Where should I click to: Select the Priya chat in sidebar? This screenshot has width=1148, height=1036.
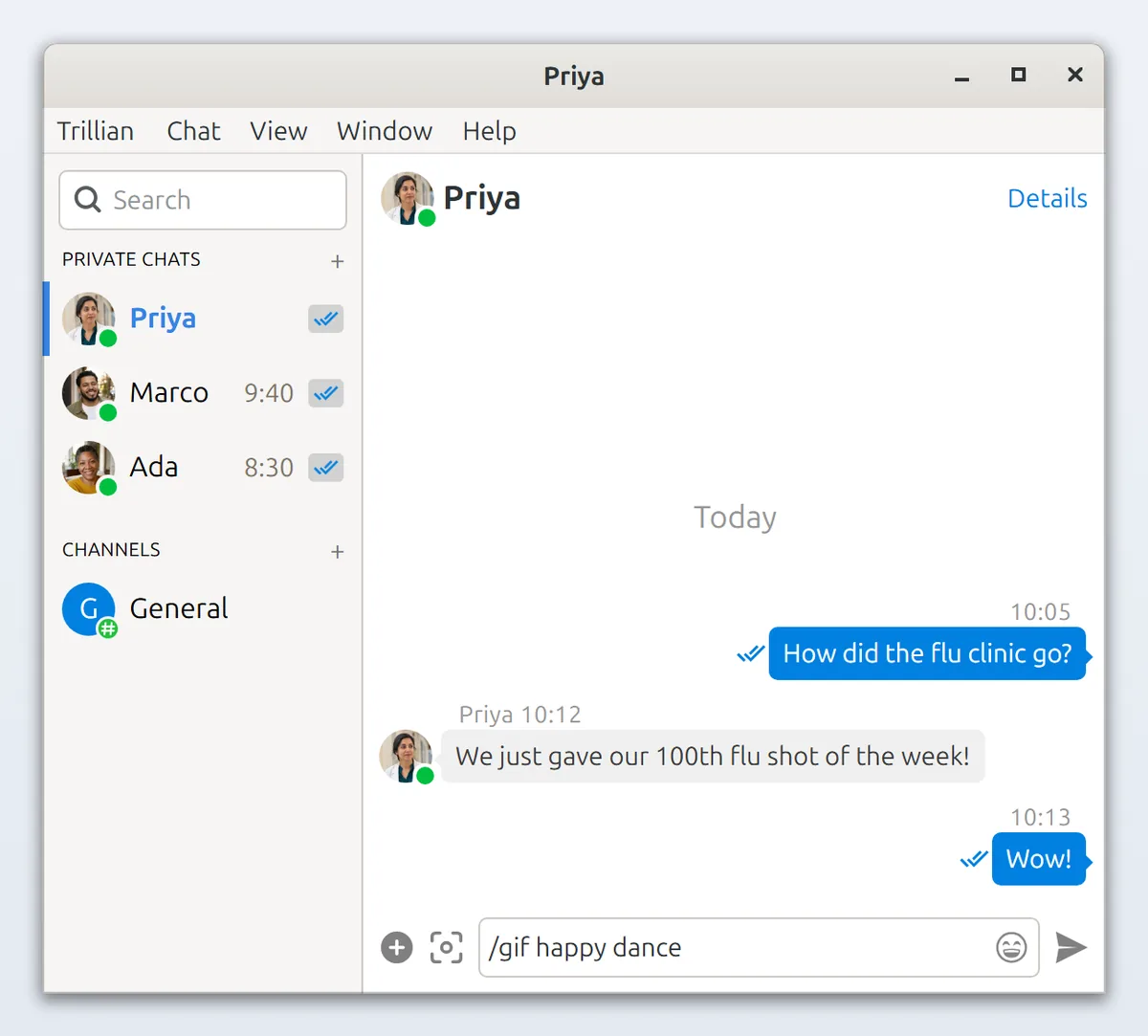[203, 319]
